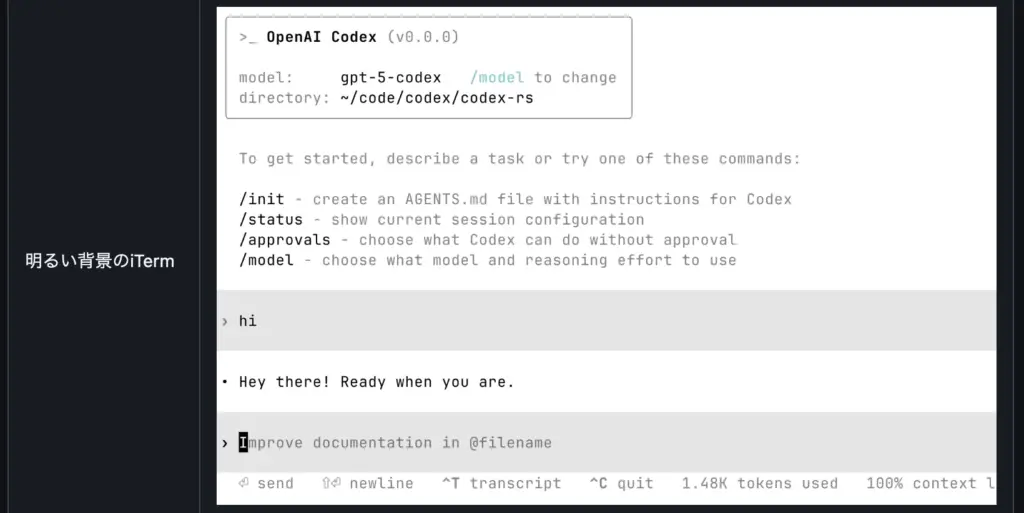Image resolution: width=1024 pixels, height=513 pixels.
Task: Click the shift-return newline icon
Action: coord(331,483)
